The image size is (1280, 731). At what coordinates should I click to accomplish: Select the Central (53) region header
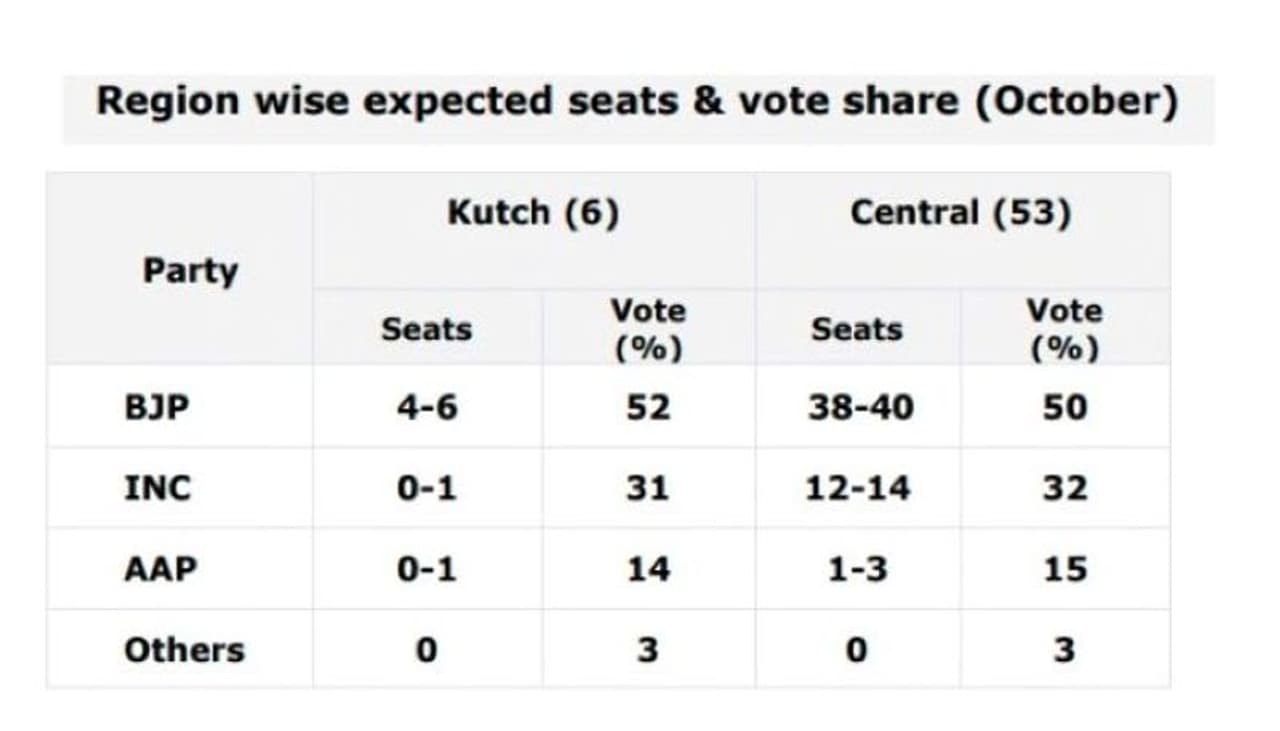point(960,213)
